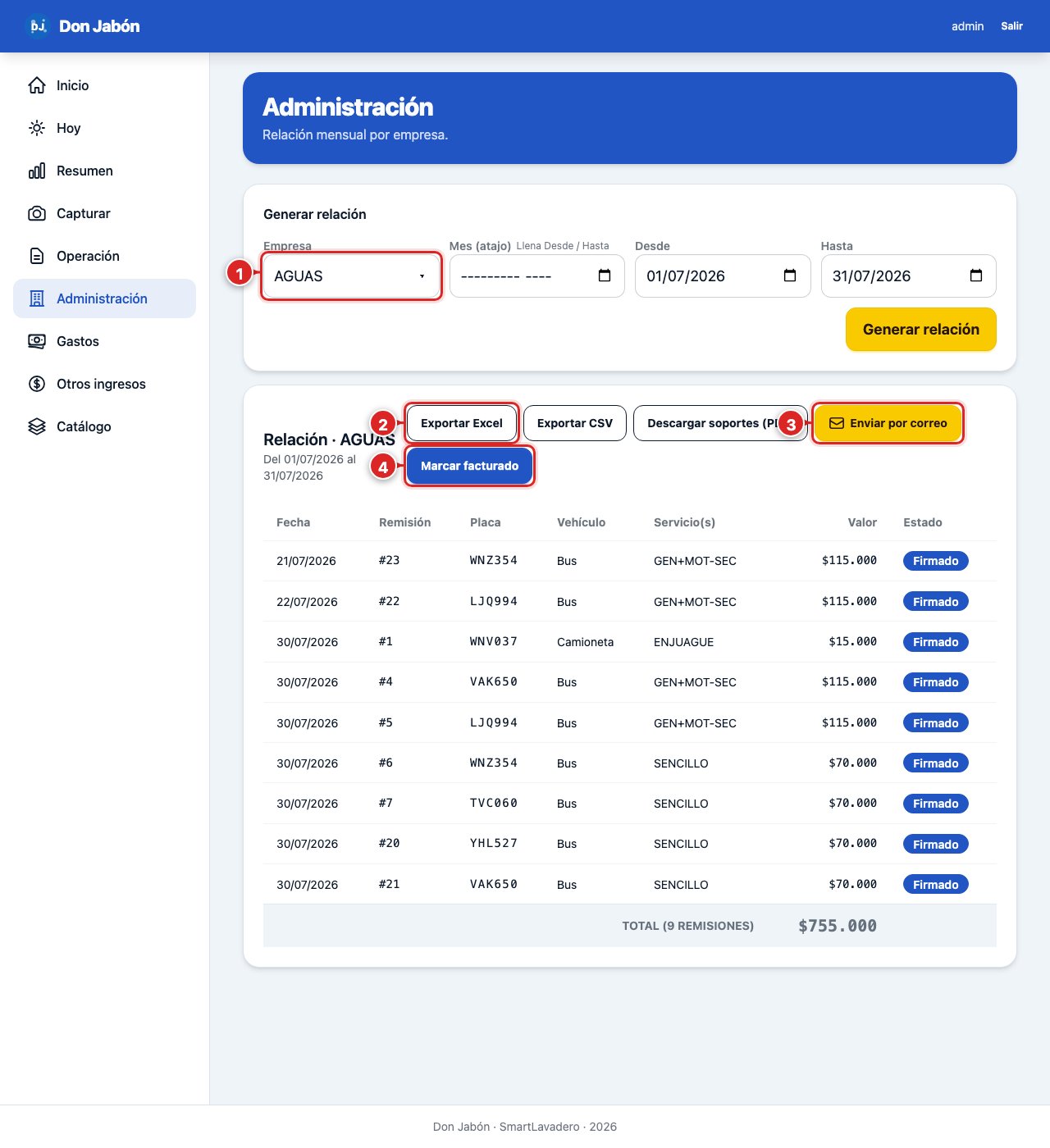Viewport: 1050px width, 1148px height.
Task: Click the Otros ingresos dollar icon
Action: 37,384
